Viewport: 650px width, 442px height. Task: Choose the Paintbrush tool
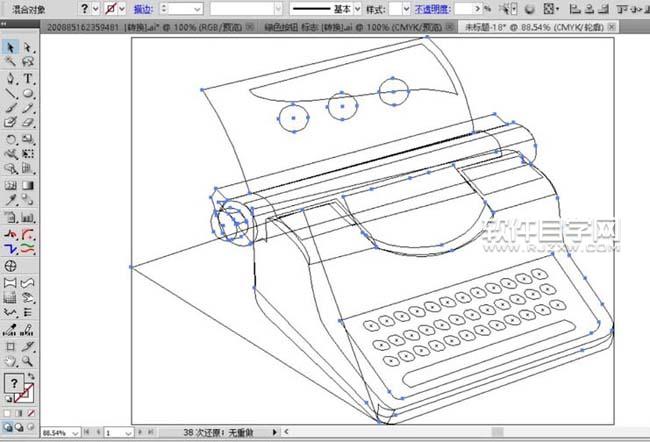point(10,108)
